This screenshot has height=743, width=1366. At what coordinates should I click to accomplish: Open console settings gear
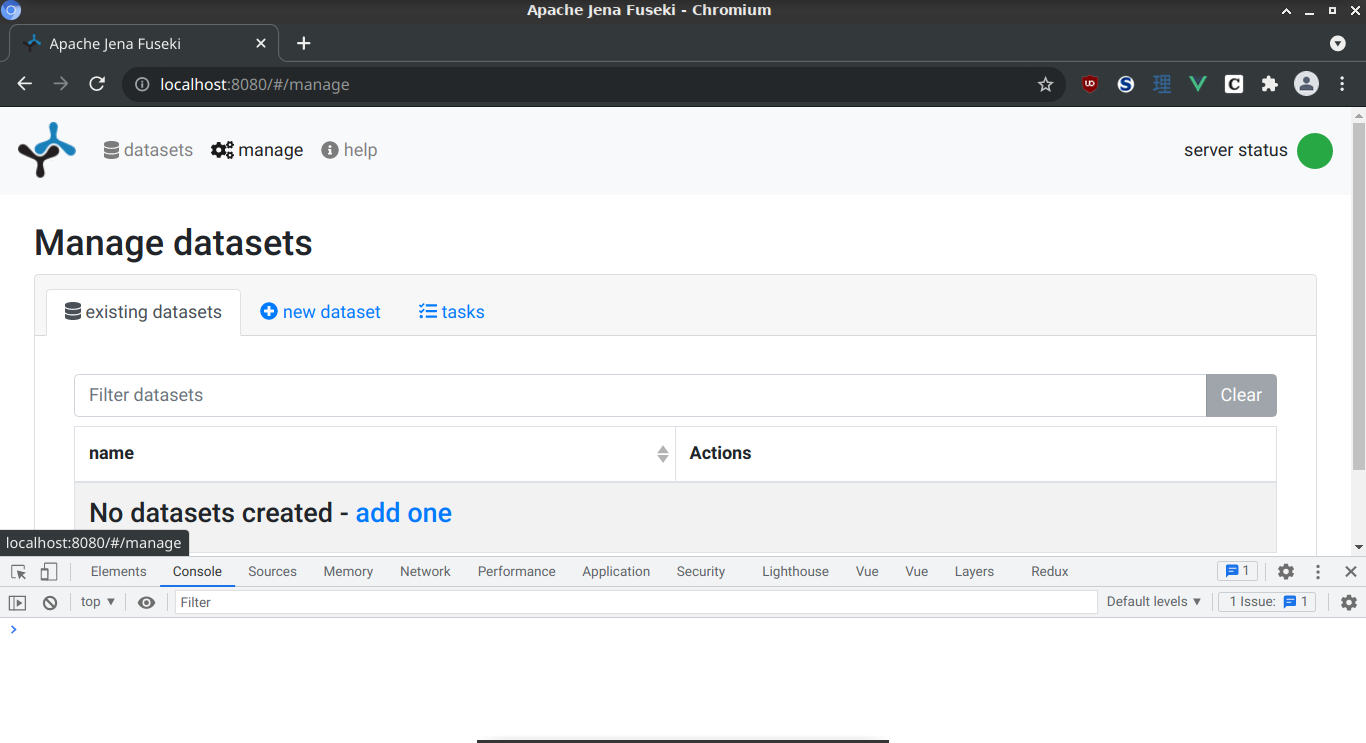[x=1349, y=602]
